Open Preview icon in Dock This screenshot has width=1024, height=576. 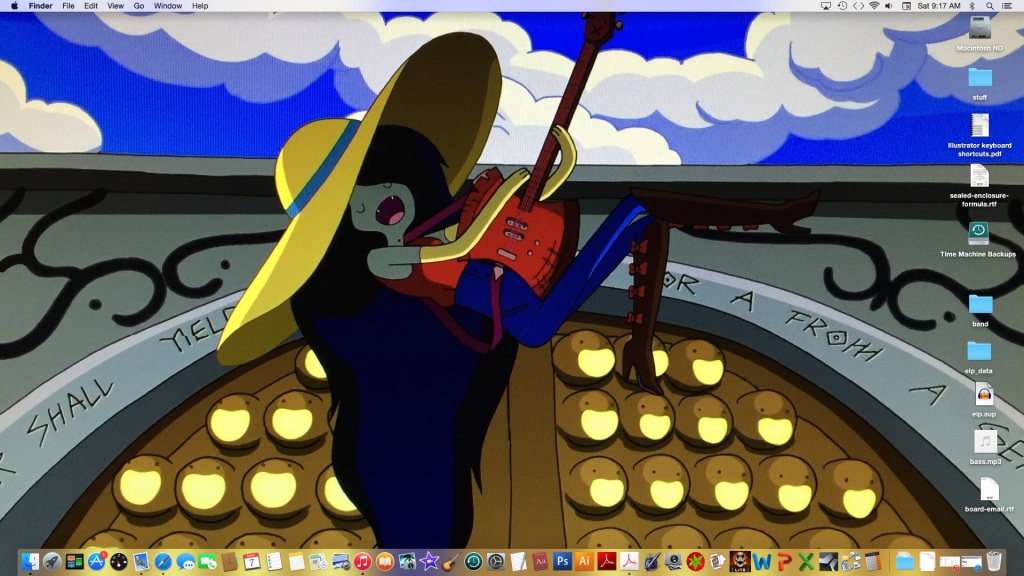[341, 562]
